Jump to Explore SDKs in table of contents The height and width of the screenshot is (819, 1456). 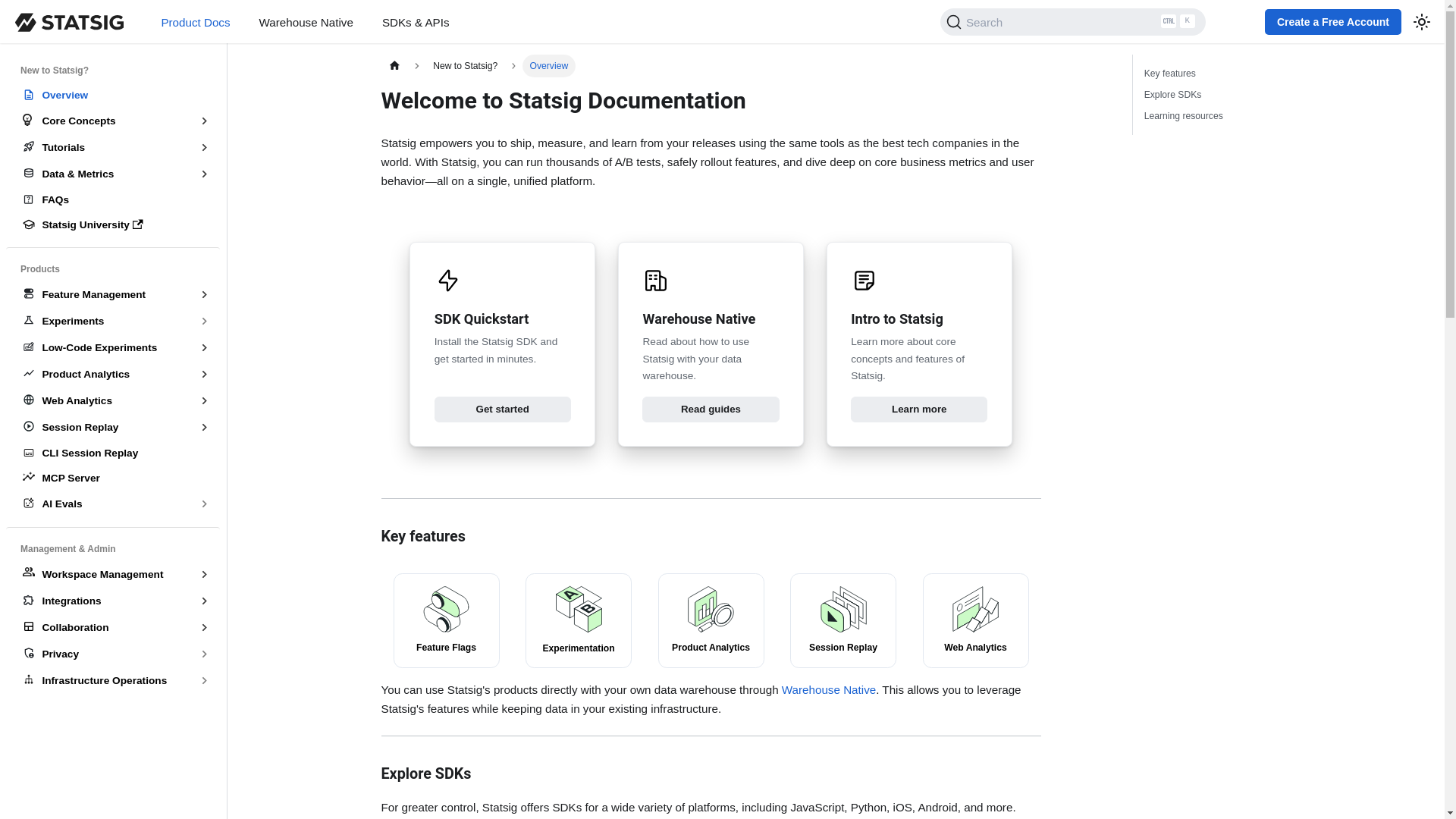coord(1172,95)
